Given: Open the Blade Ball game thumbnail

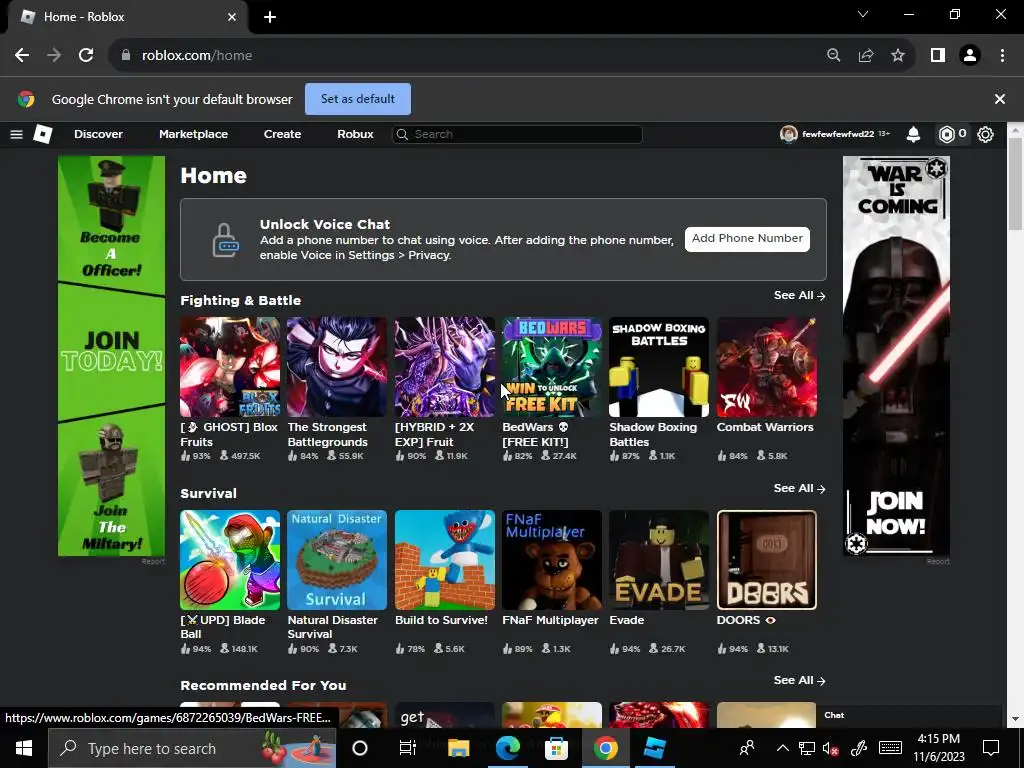Looking at the screenshot, I should click(x=230, y=560).
